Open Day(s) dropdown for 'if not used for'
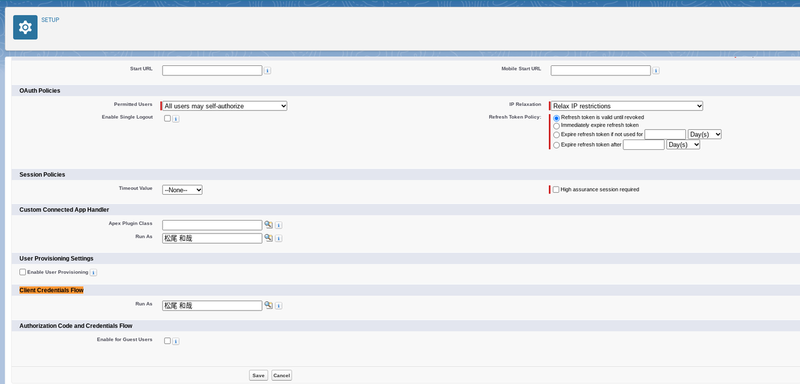The width and height of the screenshot is (800, 384). (x=705, y=134)
